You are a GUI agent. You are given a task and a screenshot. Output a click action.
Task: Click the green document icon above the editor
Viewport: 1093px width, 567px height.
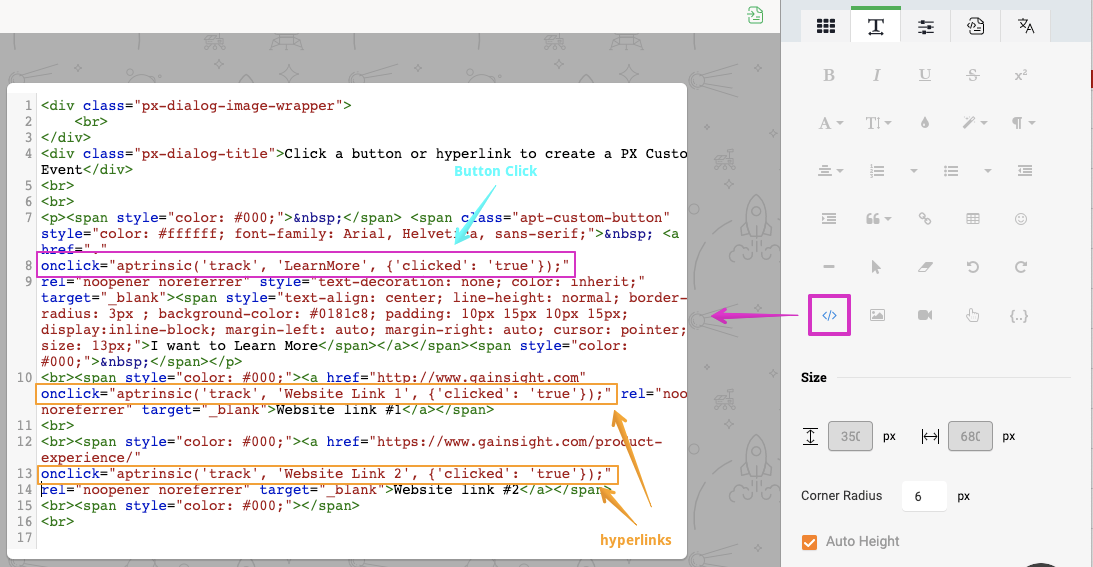pyautogui.click(x=755, y=15)
